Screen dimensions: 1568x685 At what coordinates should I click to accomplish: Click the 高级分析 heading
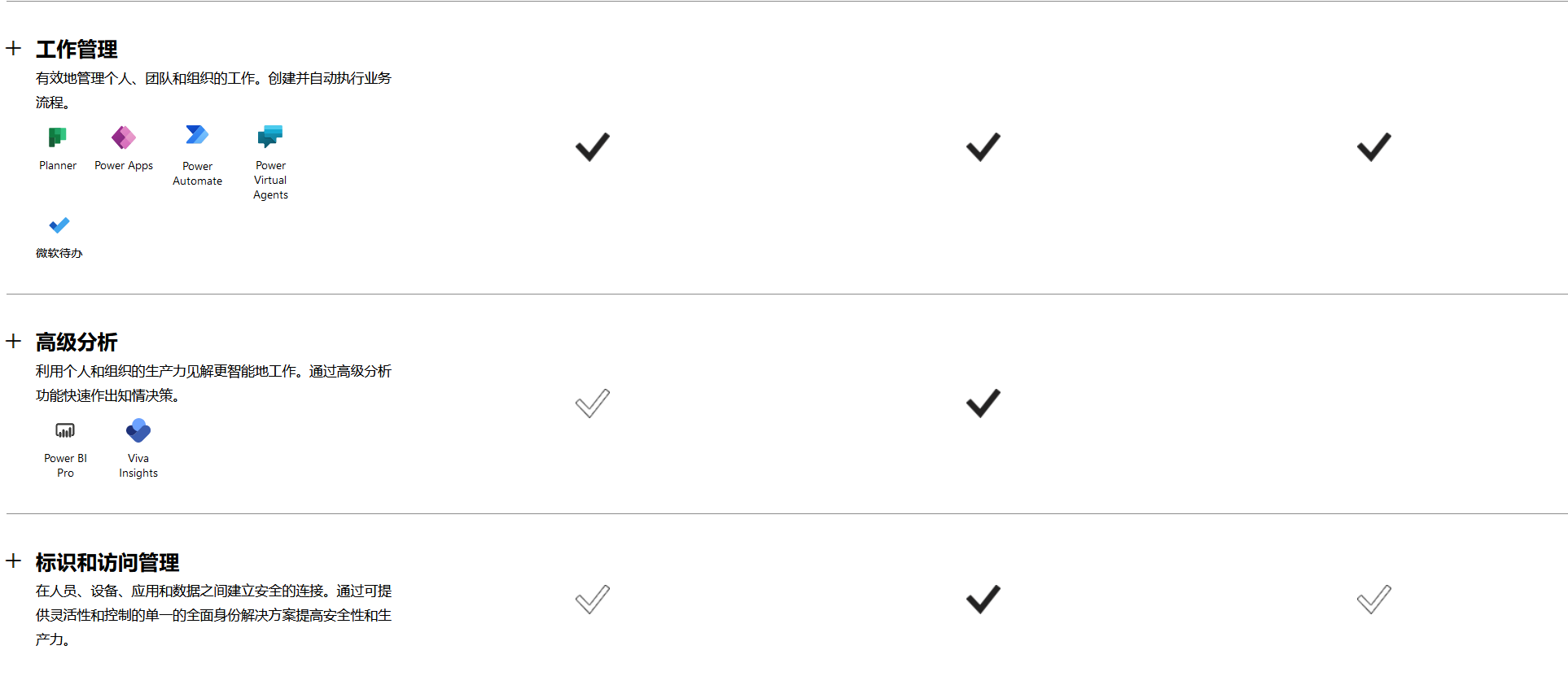pyautogui.click(x=77, y=342)
